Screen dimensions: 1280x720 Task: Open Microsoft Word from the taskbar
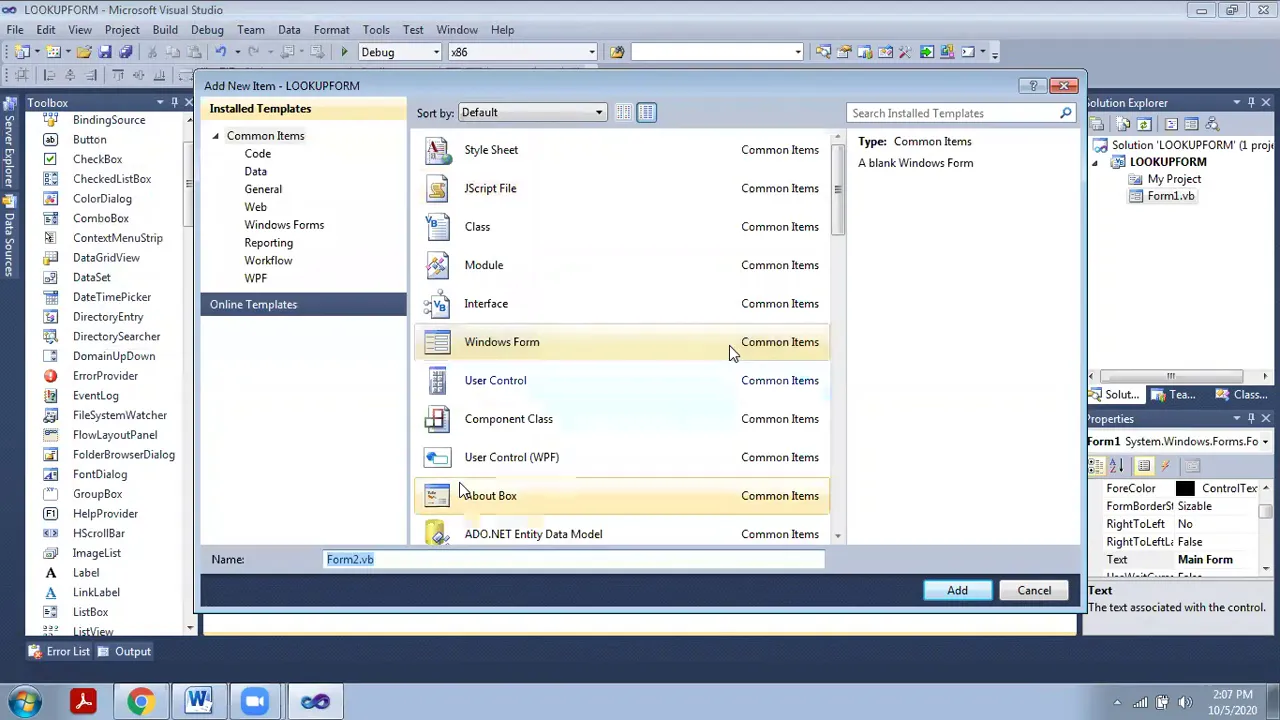198,702
